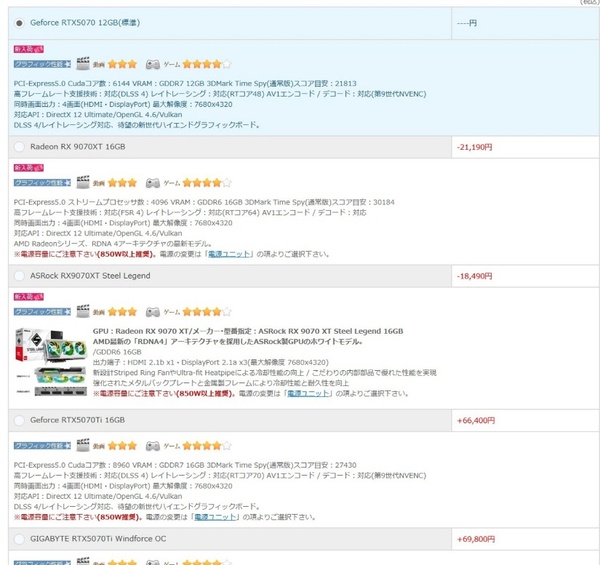This screenshot has width=600, height=565.
Task: Click the video clapperboard icon for ASRock Steel Legend
Action: [x=83, y=311]
